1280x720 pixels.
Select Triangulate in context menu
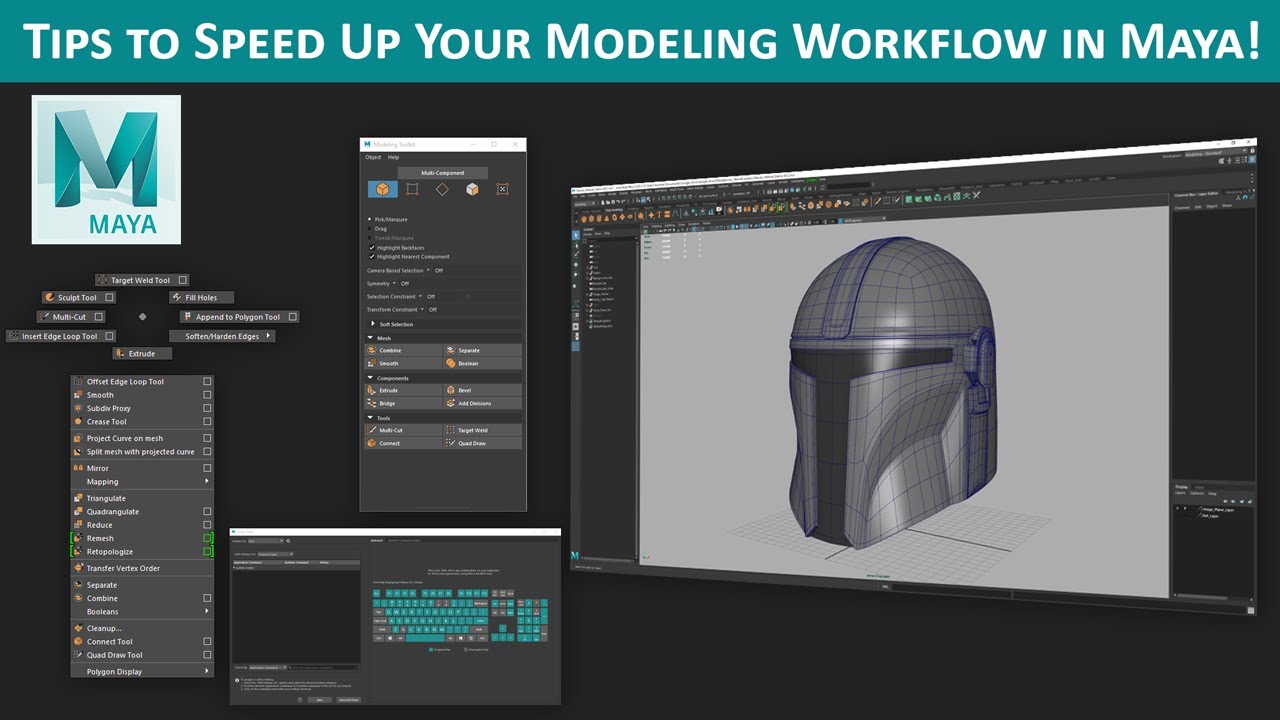142,498
